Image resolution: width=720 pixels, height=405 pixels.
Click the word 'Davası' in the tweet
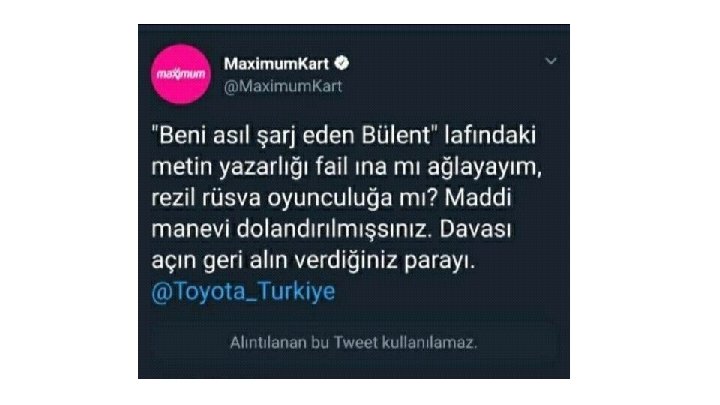click(475, 229)
